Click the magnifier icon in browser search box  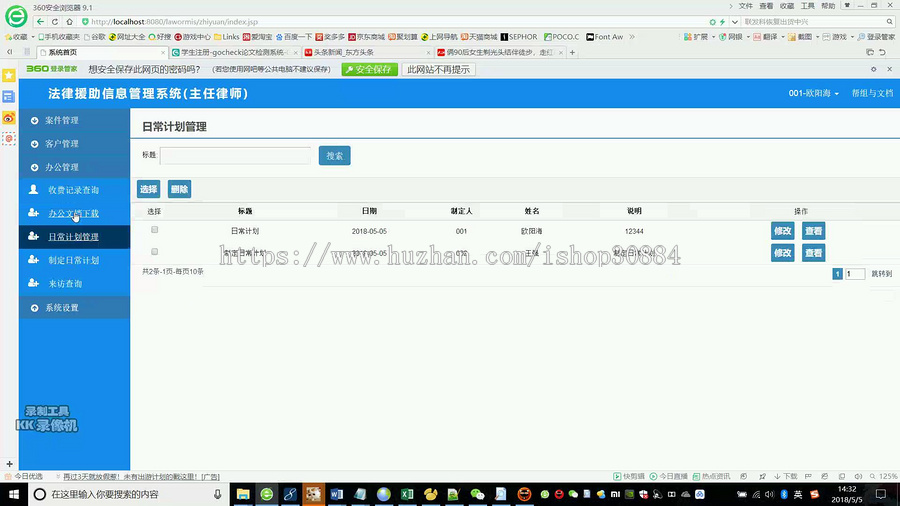[x=890, y=22]
